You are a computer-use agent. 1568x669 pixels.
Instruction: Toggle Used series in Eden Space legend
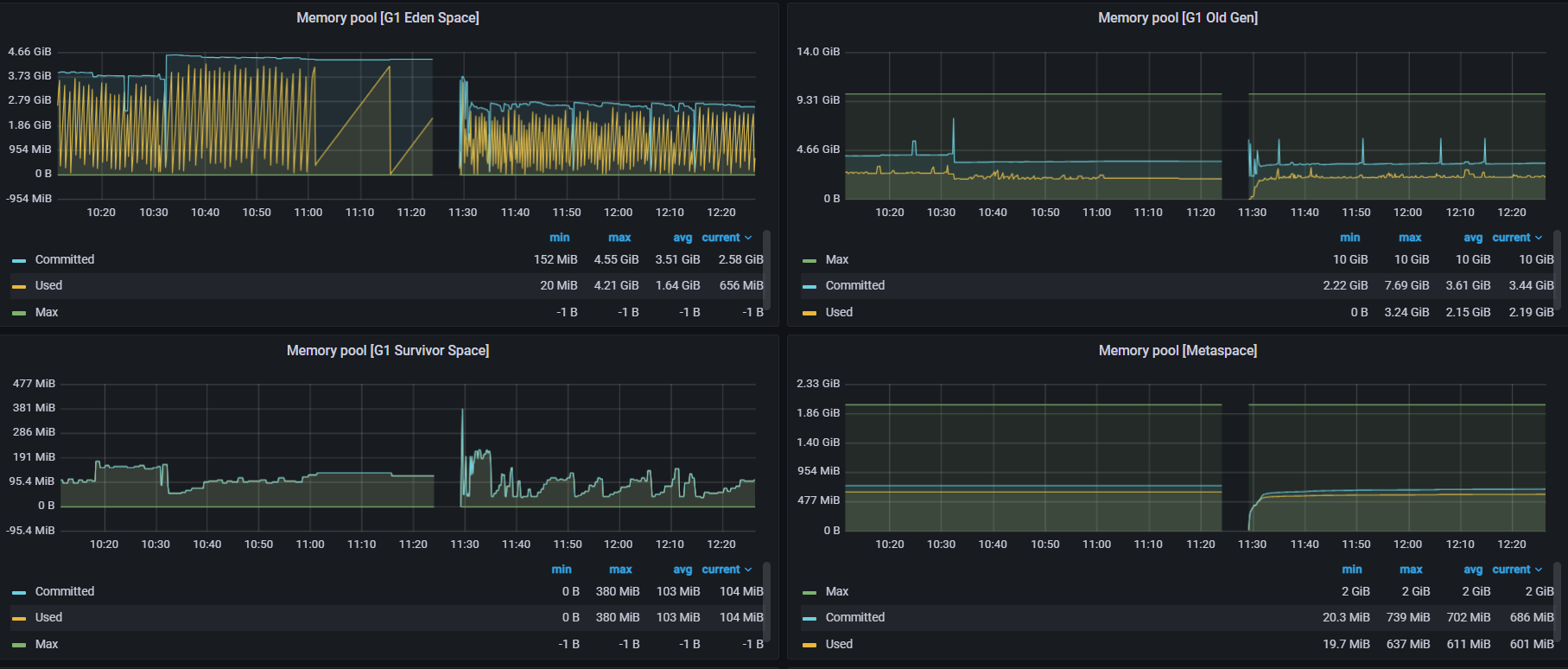click(x=48, y=285)
